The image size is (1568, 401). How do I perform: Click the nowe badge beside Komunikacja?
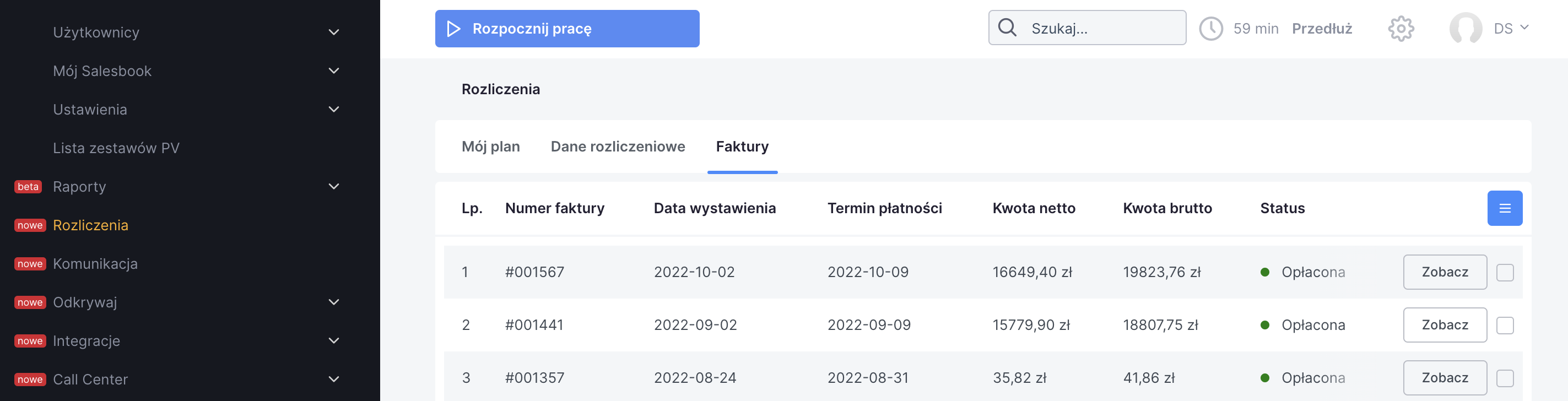click(x=30, y=264)
